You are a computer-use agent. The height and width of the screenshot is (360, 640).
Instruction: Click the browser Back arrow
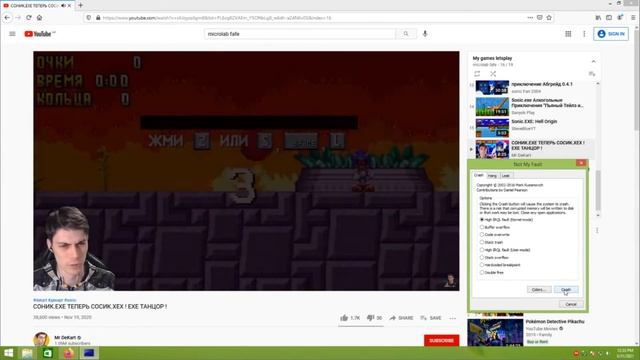[7, 18]
